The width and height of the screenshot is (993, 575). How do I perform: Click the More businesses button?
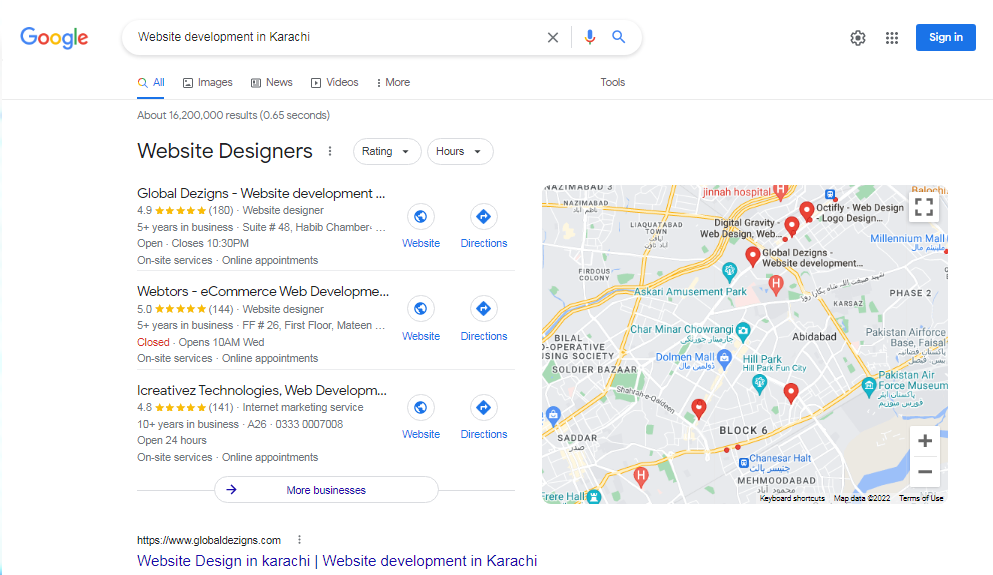pos(326,490)
